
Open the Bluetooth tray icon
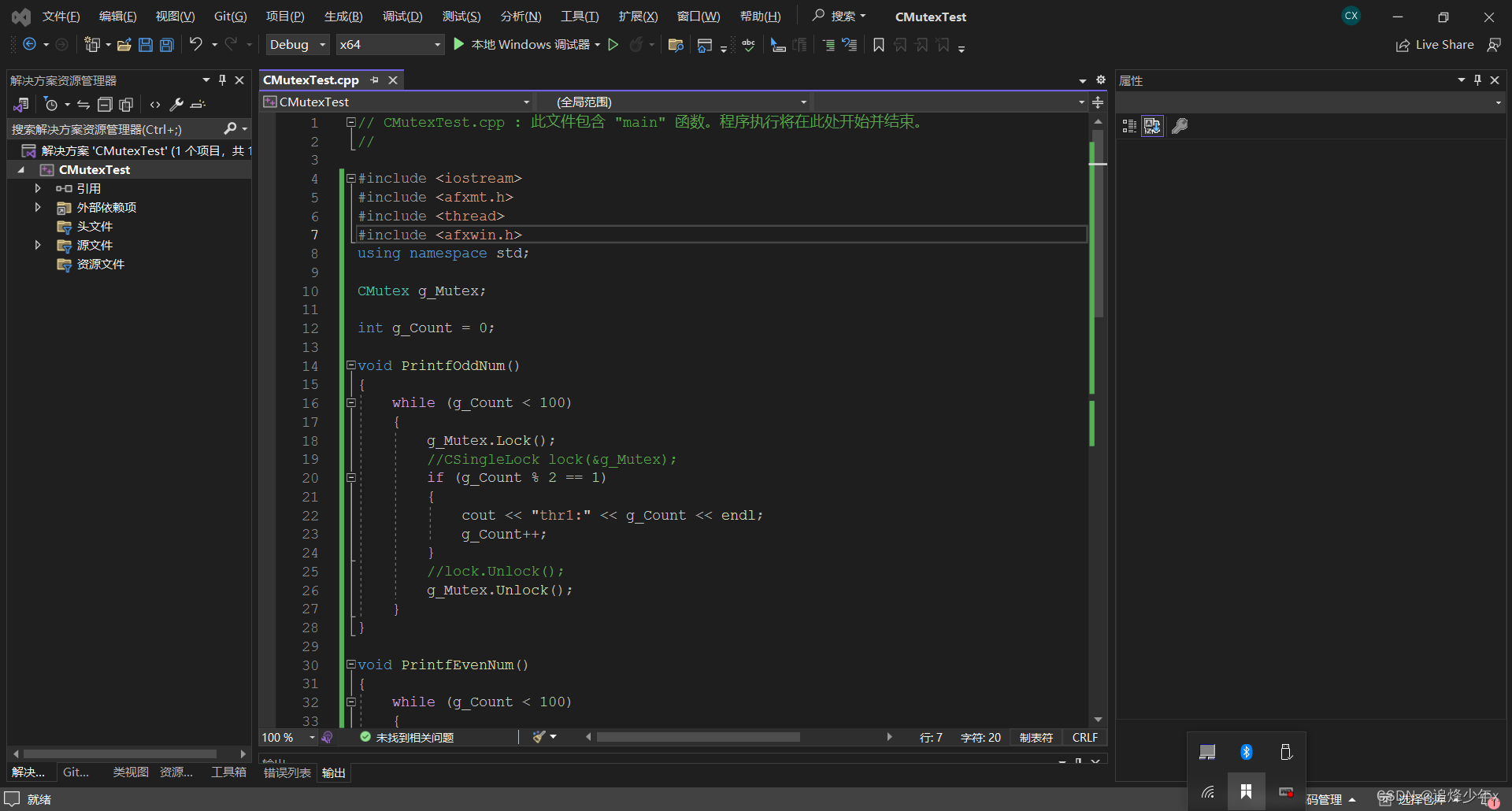click(x=1247, y=752)
